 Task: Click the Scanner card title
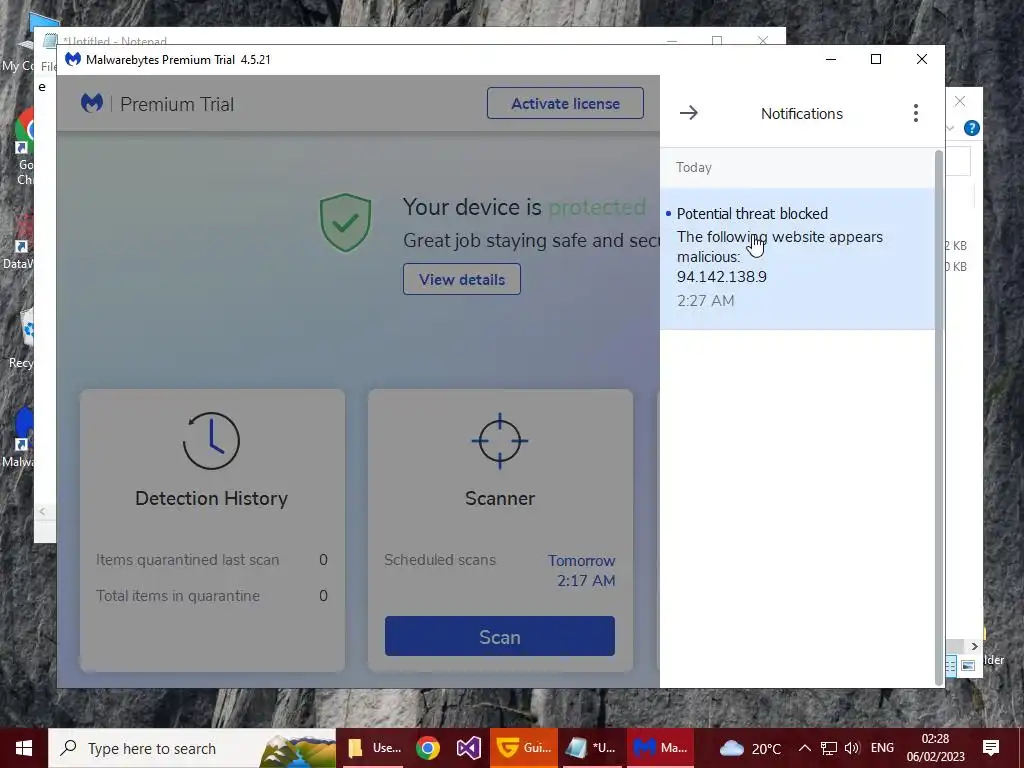[500, 498]
